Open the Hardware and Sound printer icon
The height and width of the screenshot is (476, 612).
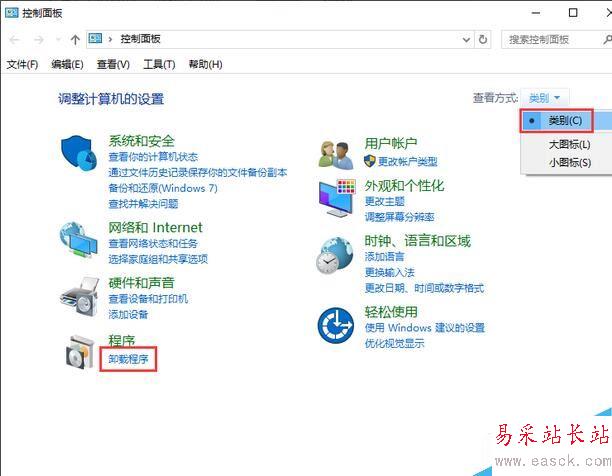[80, 296]
